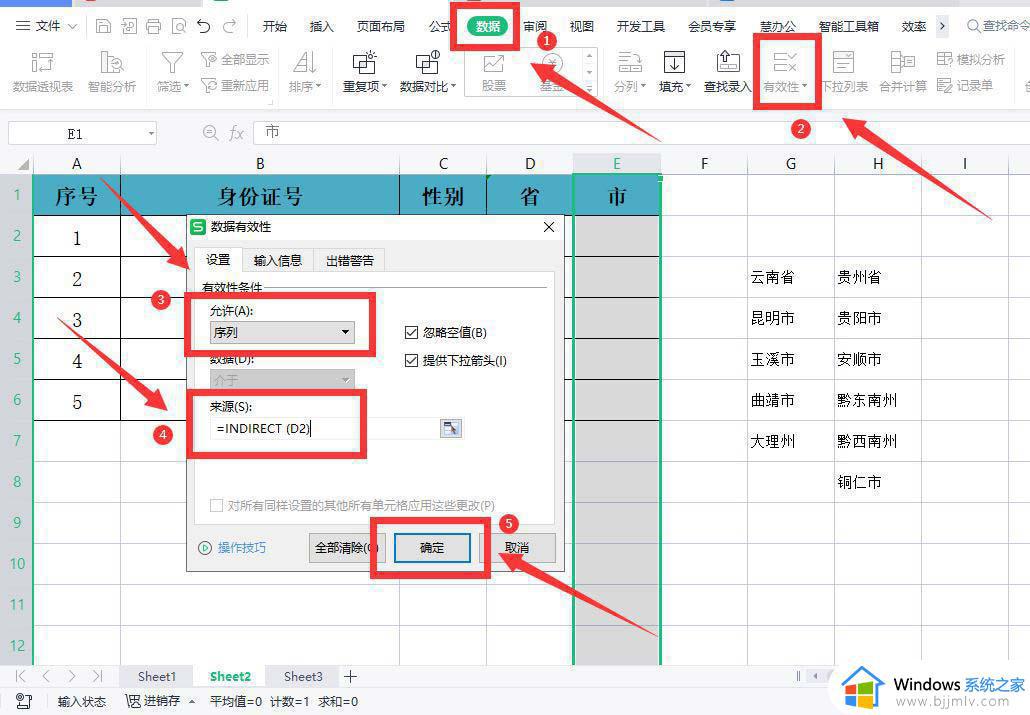Click the Redo arrow icon
This screenshot has height=715, width=1030.
pos(230,26)
